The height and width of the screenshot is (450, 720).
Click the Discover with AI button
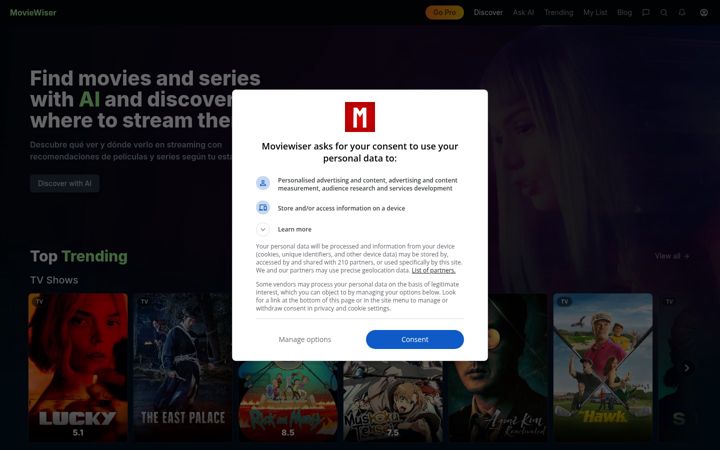(64, 183)
